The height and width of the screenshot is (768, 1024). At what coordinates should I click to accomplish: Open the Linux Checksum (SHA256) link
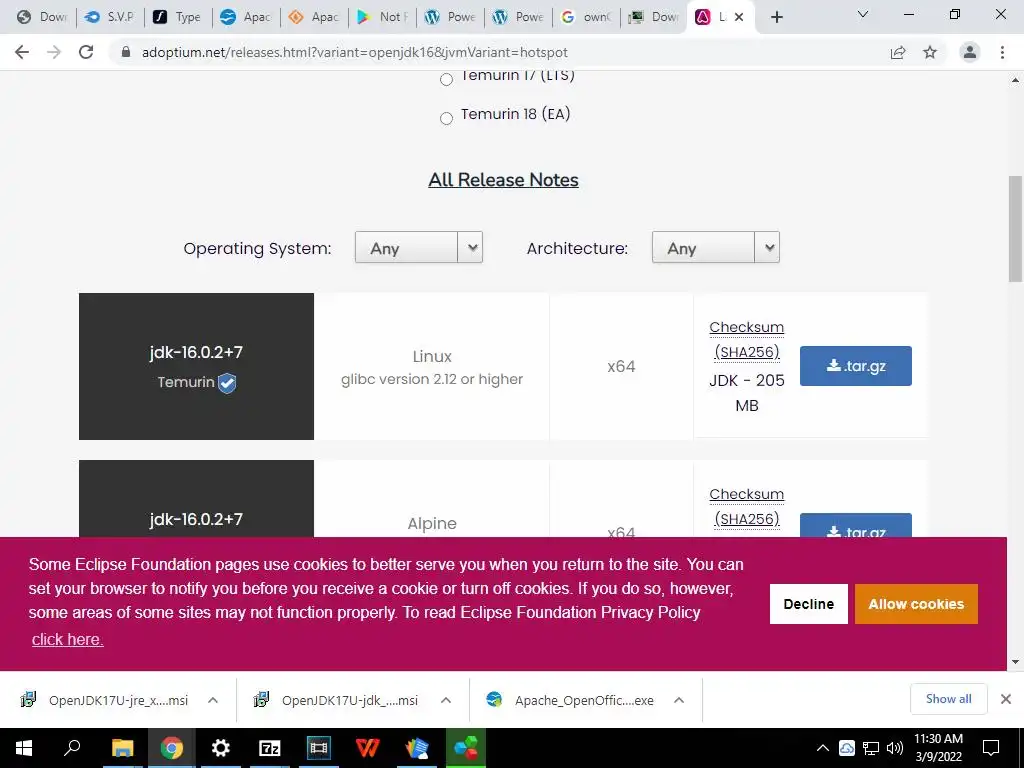tap(746, 340)
